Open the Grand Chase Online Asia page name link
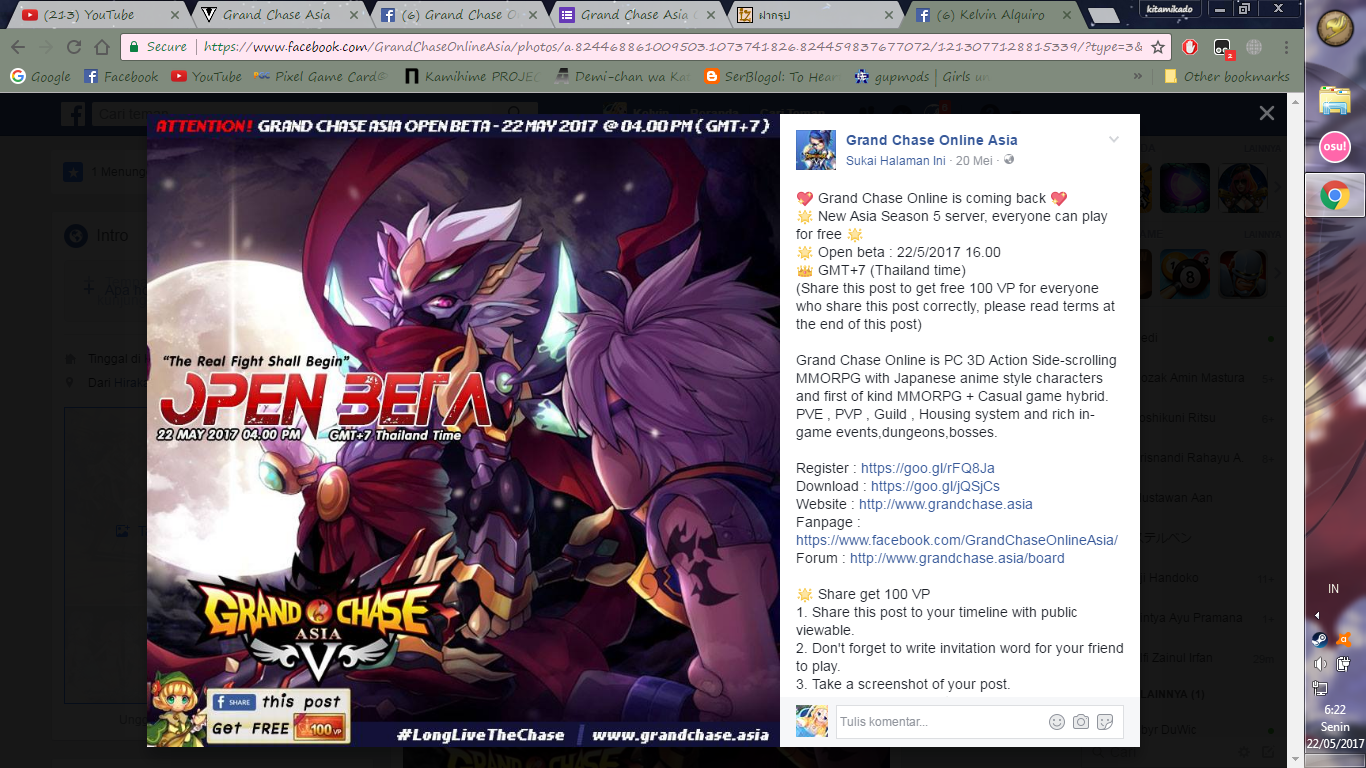Image resolution: width=1366 pixels, height=768 pixels. pos(932,140)
